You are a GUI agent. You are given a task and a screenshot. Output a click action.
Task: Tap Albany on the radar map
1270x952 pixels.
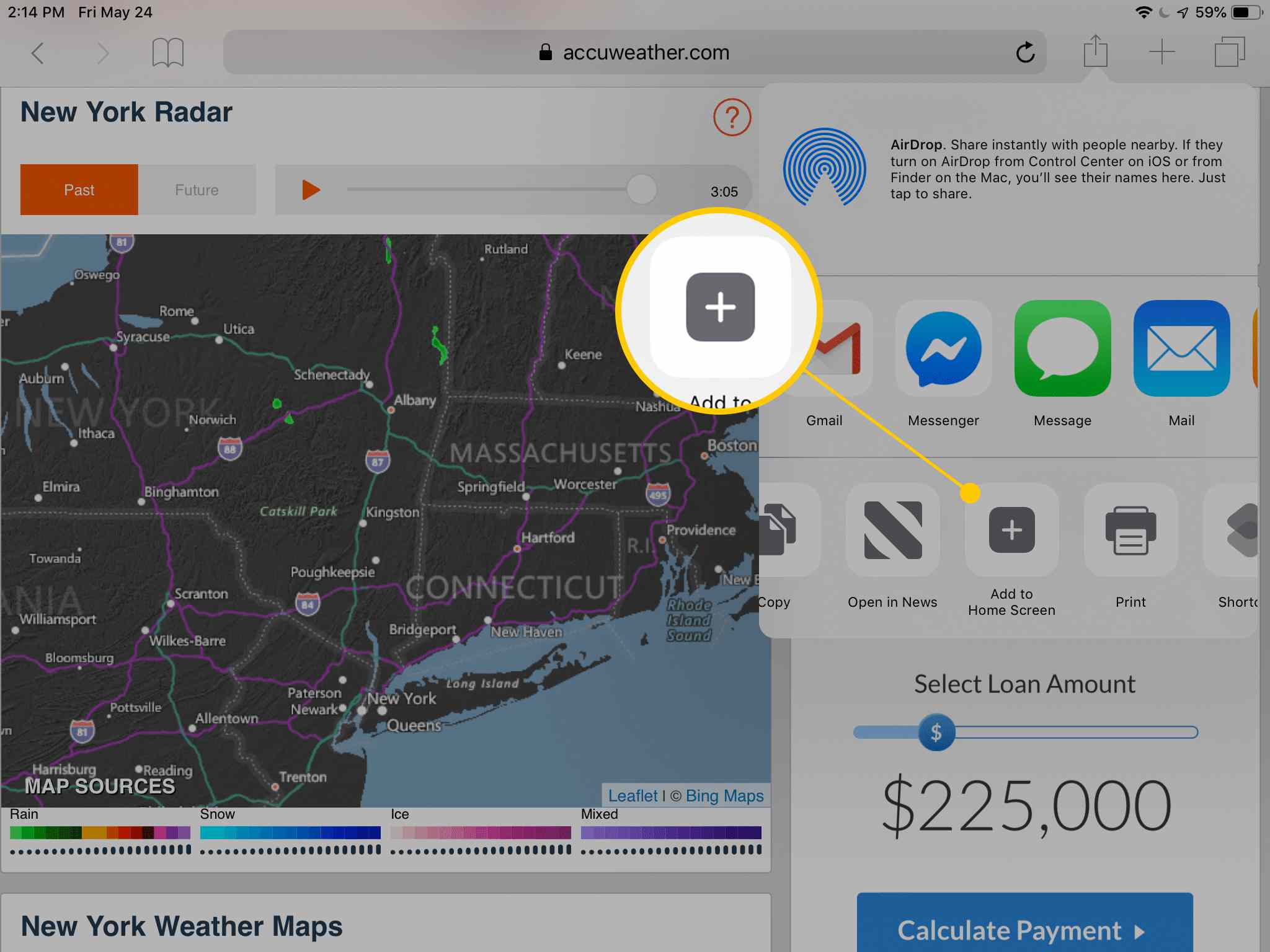415,400
